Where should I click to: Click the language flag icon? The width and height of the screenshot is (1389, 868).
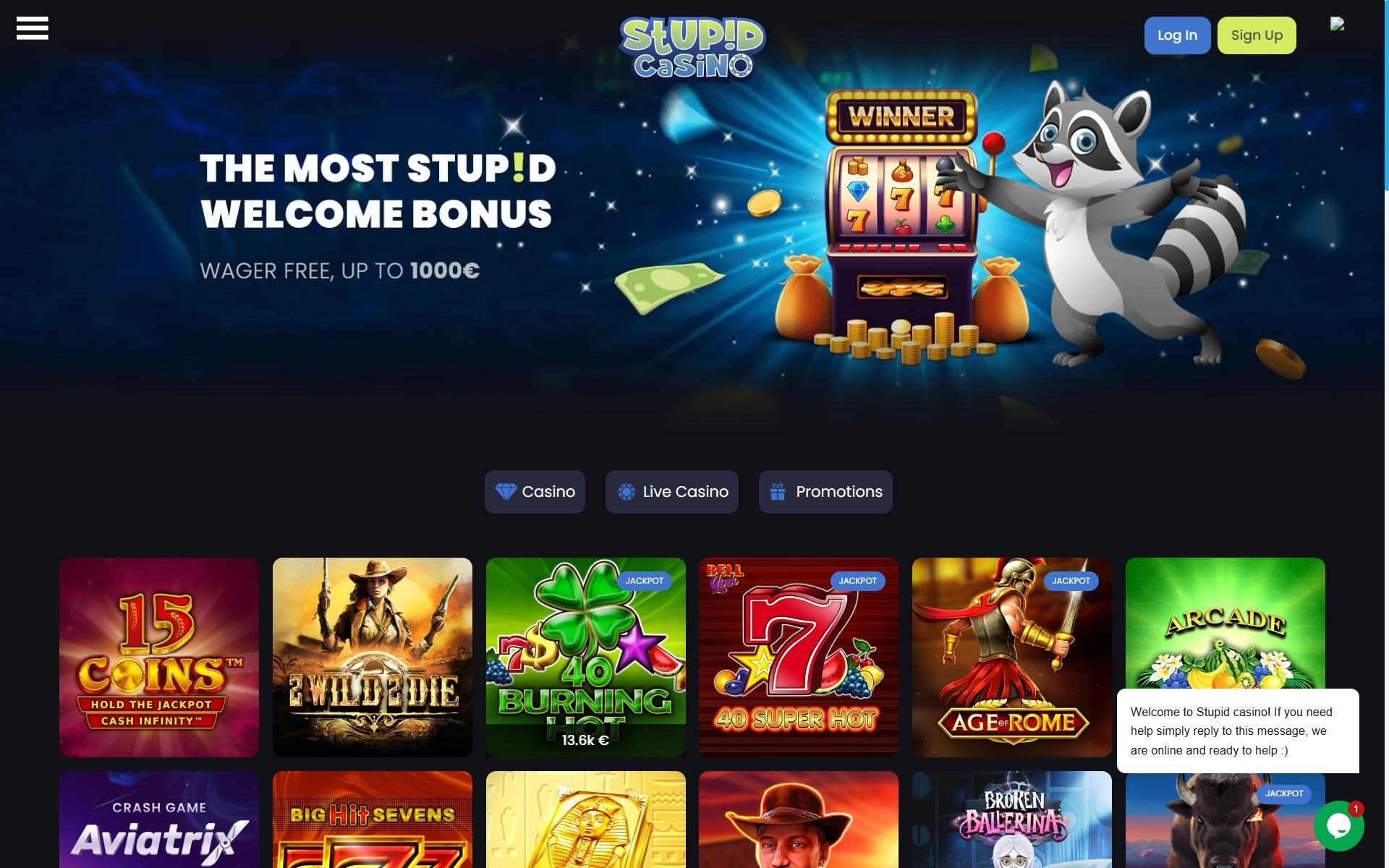click(x=1337, y=24)
